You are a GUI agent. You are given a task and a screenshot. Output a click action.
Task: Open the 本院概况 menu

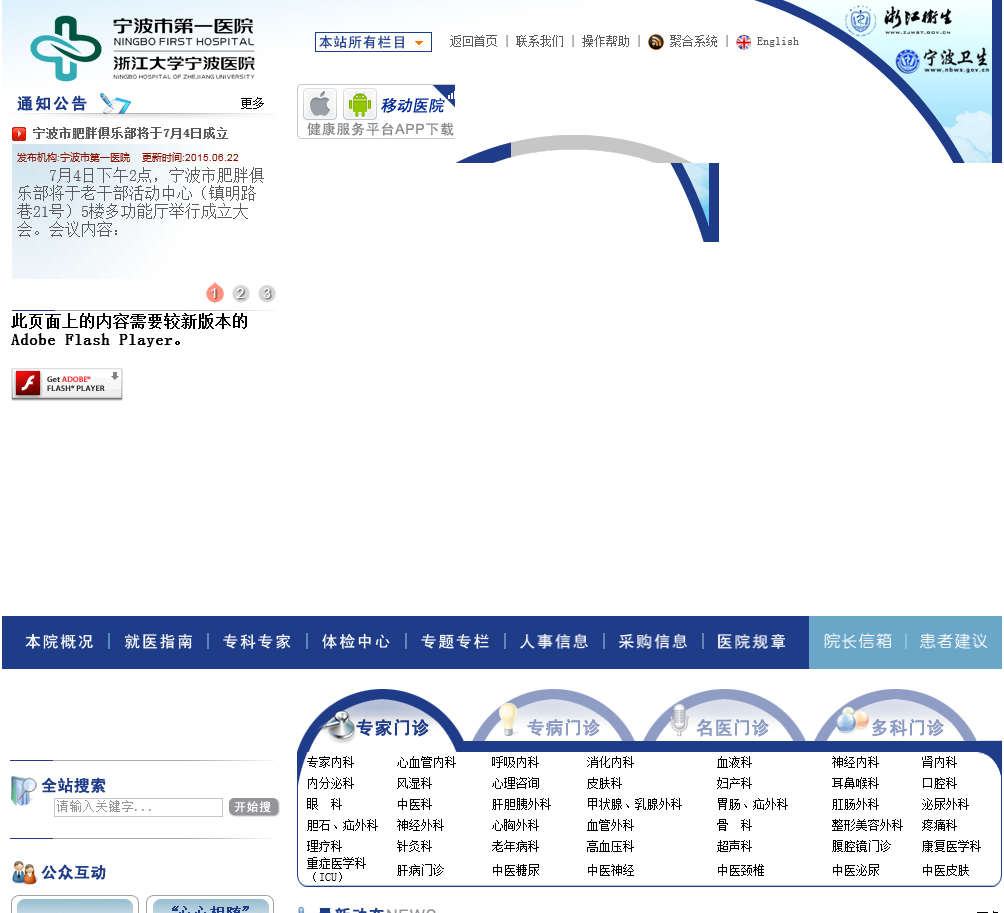pos(59,642)
